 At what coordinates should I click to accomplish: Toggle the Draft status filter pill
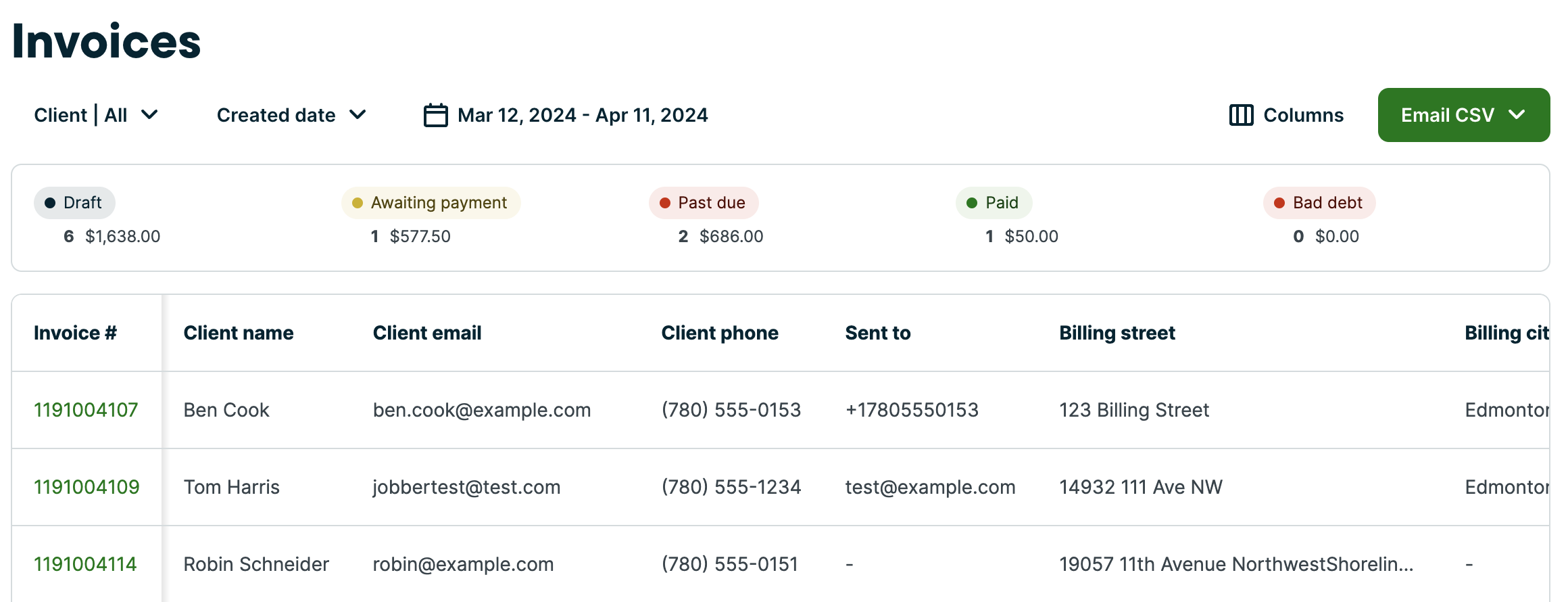[74, 202]
